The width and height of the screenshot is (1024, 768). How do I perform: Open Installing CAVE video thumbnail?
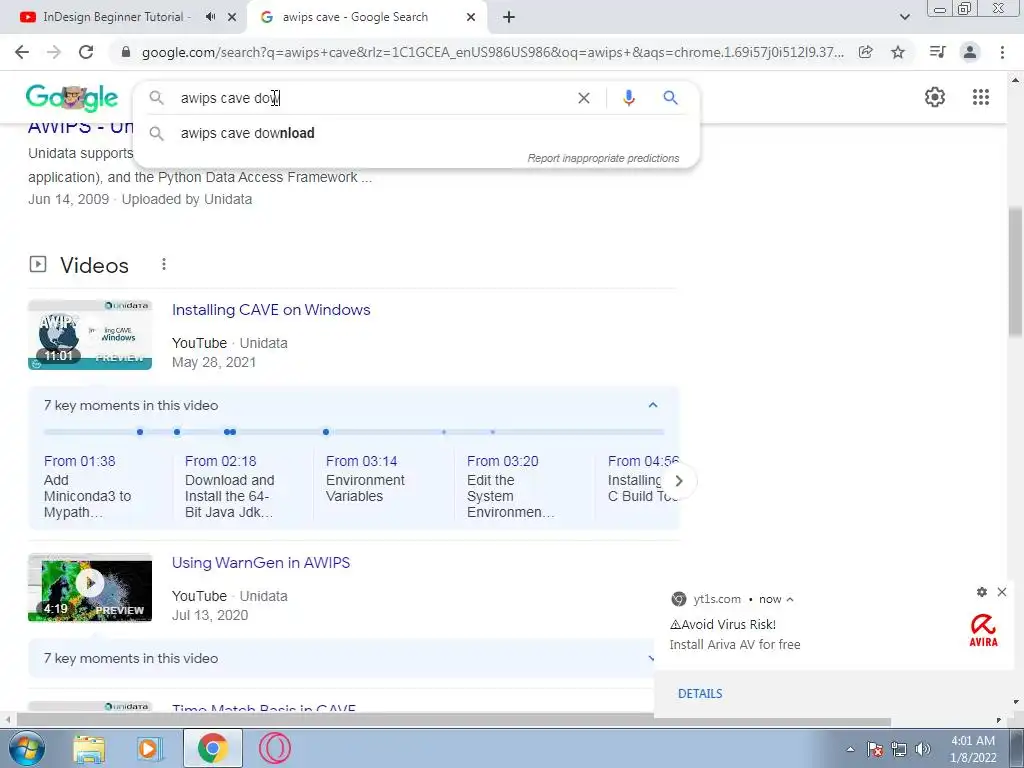pyautogui.click(x=90, y=334)
